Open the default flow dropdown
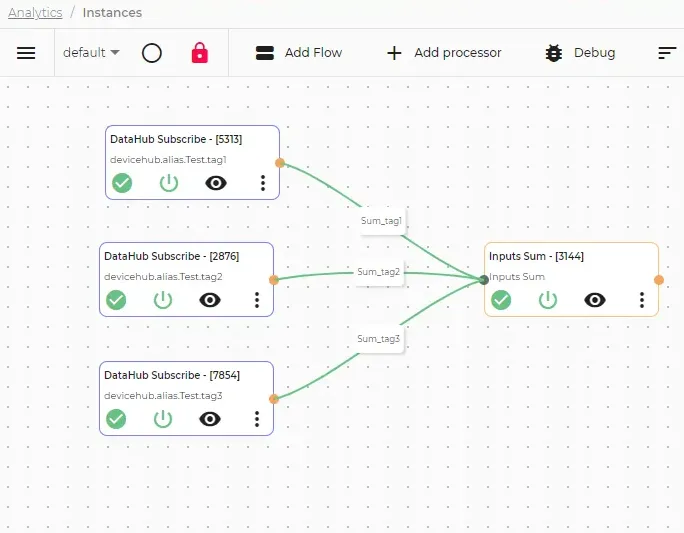This screenshot has height=533, width=684. coord(91,53)
